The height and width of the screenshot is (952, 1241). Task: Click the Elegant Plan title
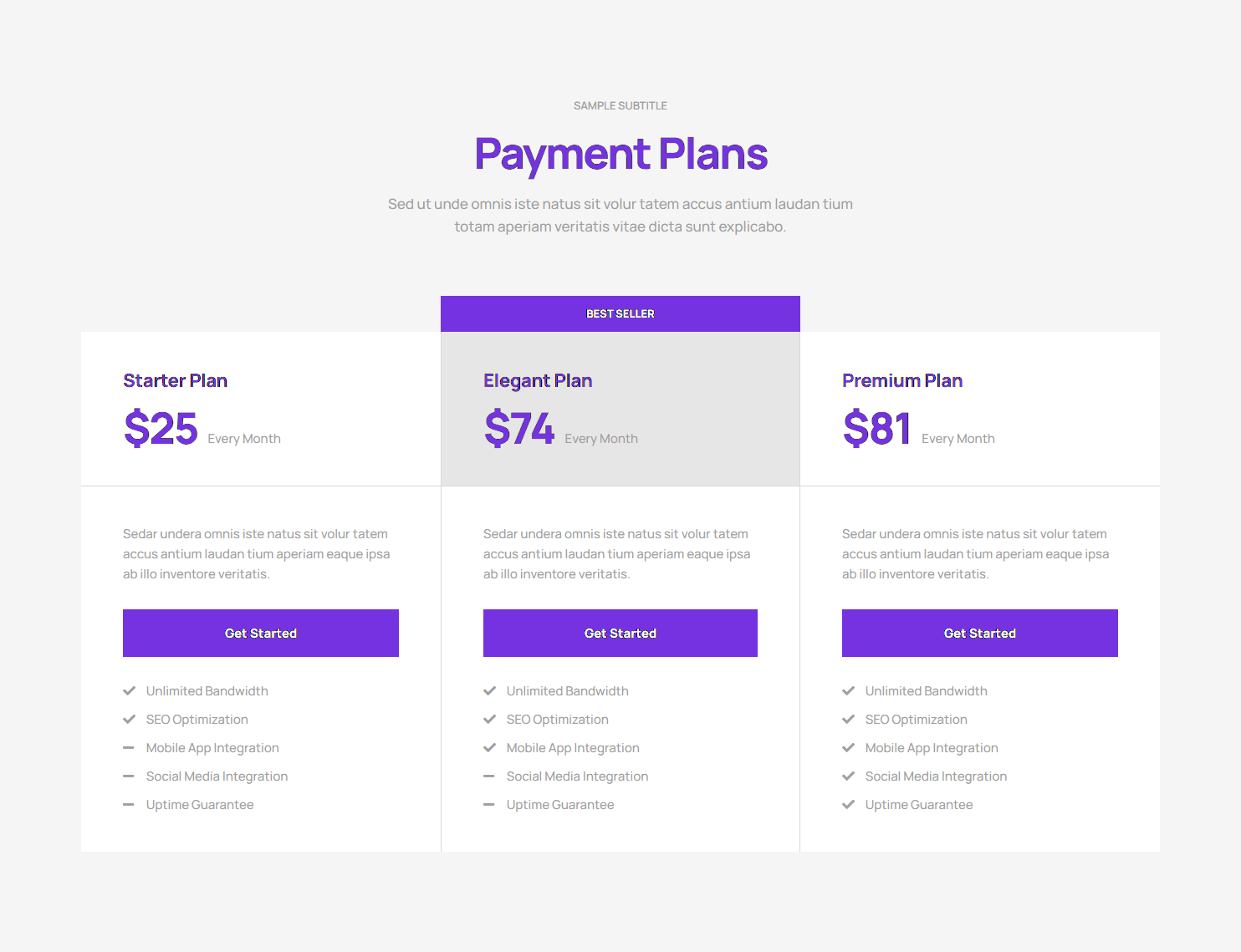click(538, 381)
